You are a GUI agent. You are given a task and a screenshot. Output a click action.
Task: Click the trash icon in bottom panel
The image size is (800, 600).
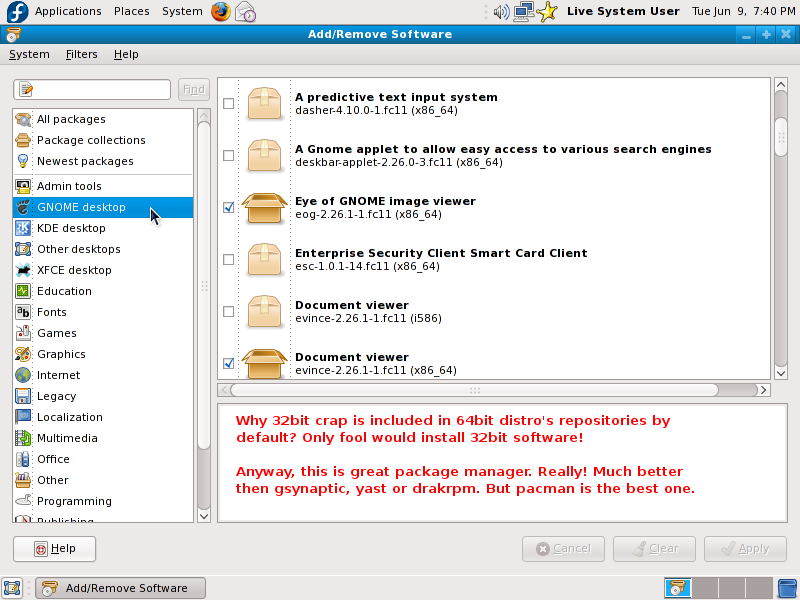(787, 588)
